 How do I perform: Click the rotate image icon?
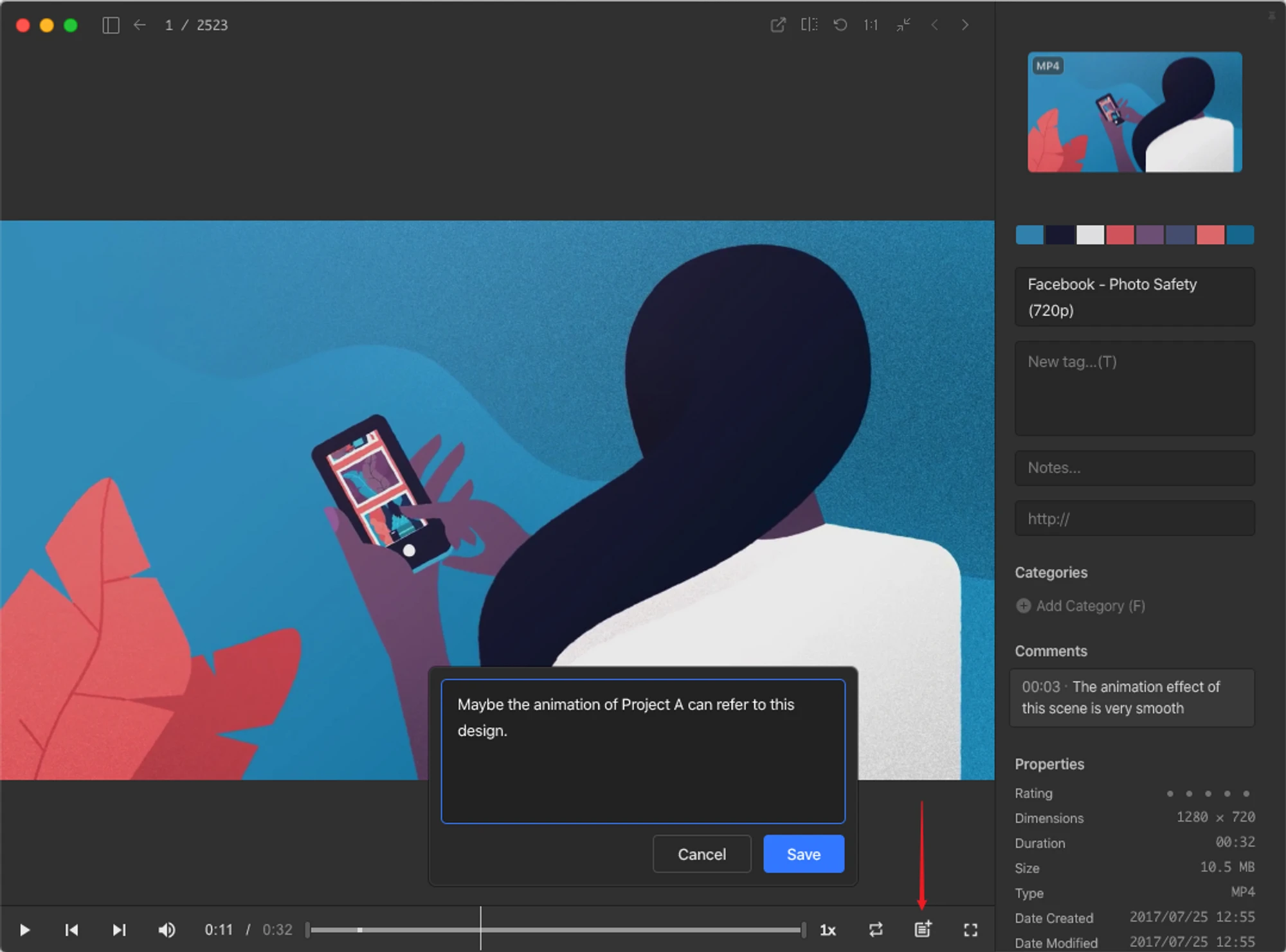(840, 24)
